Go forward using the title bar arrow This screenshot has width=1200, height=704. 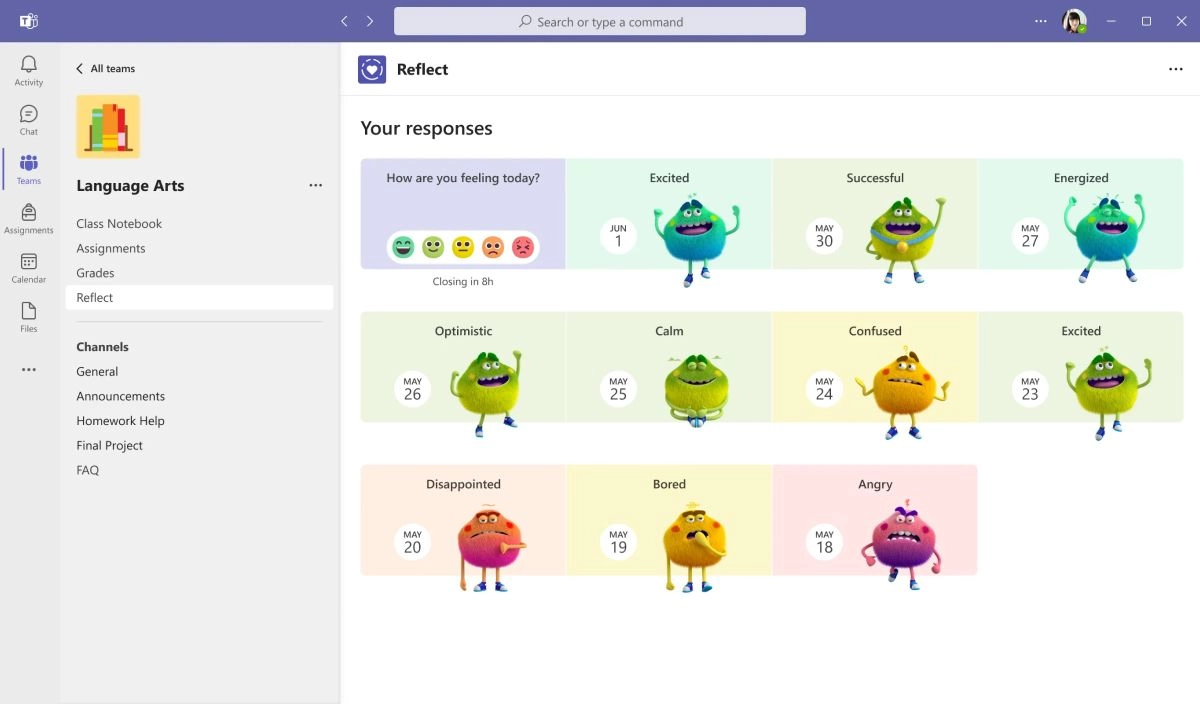370,21
